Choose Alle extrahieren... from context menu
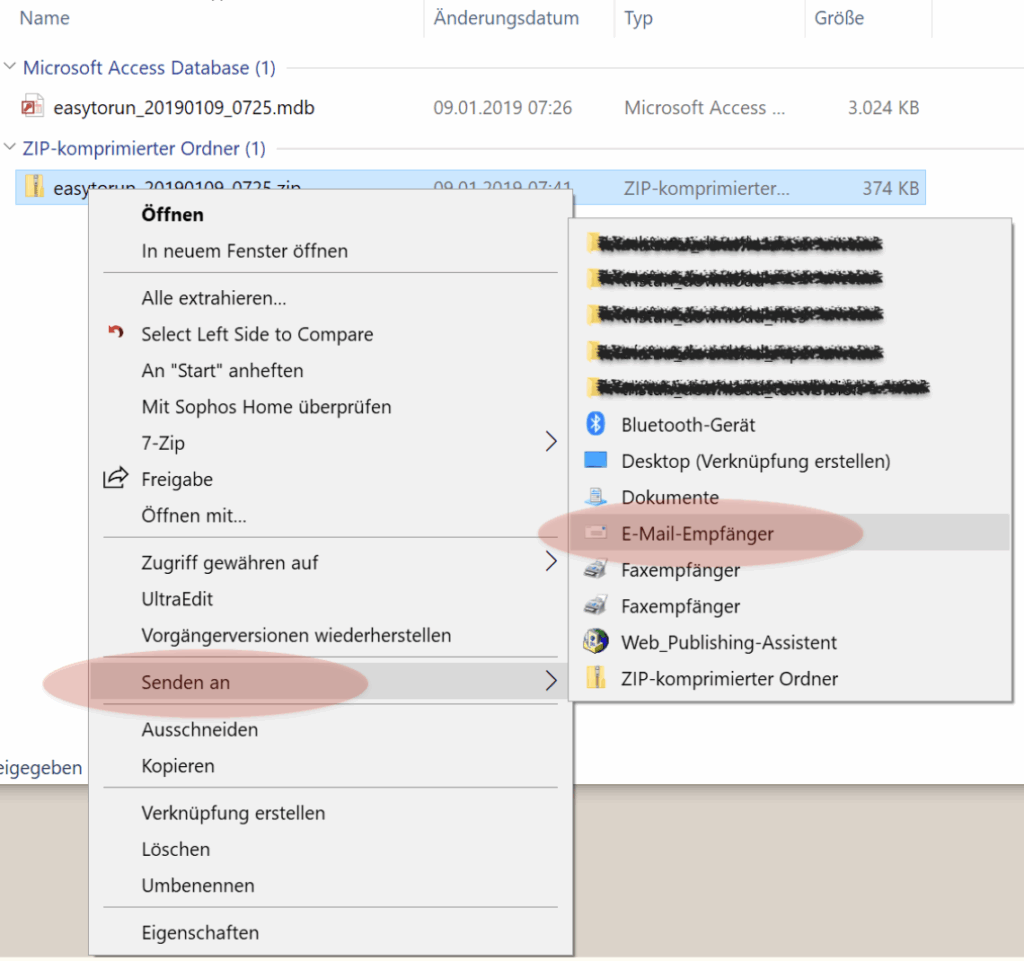Viewport: 1024px width, 961px height. click(214, 298)
